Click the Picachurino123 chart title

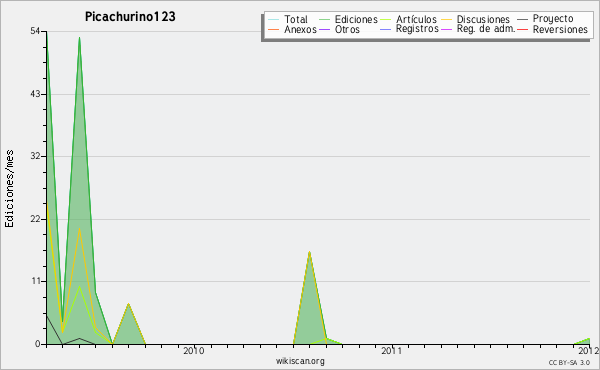130,16
